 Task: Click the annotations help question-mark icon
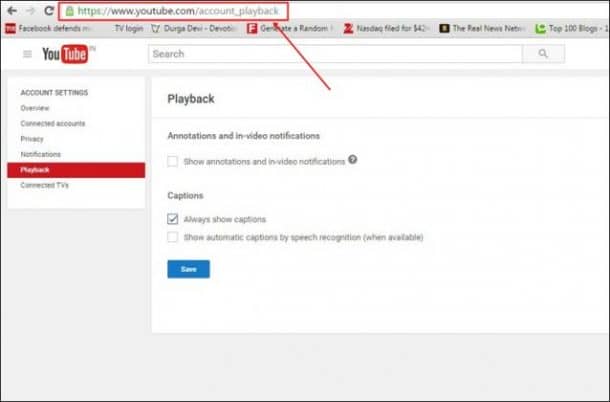(x=353, y=160)
